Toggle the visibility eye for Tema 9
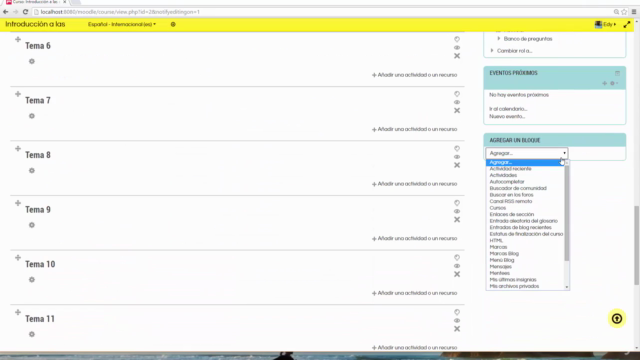The image size is (640, 360). 457,211
